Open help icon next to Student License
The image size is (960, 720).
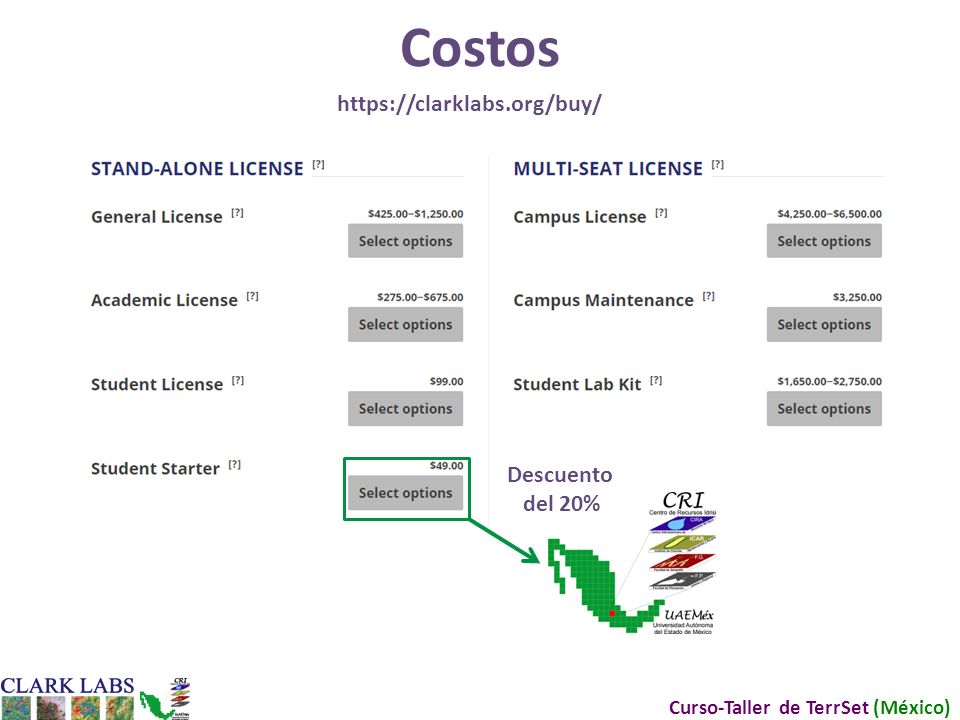click(x=238, y=381)
